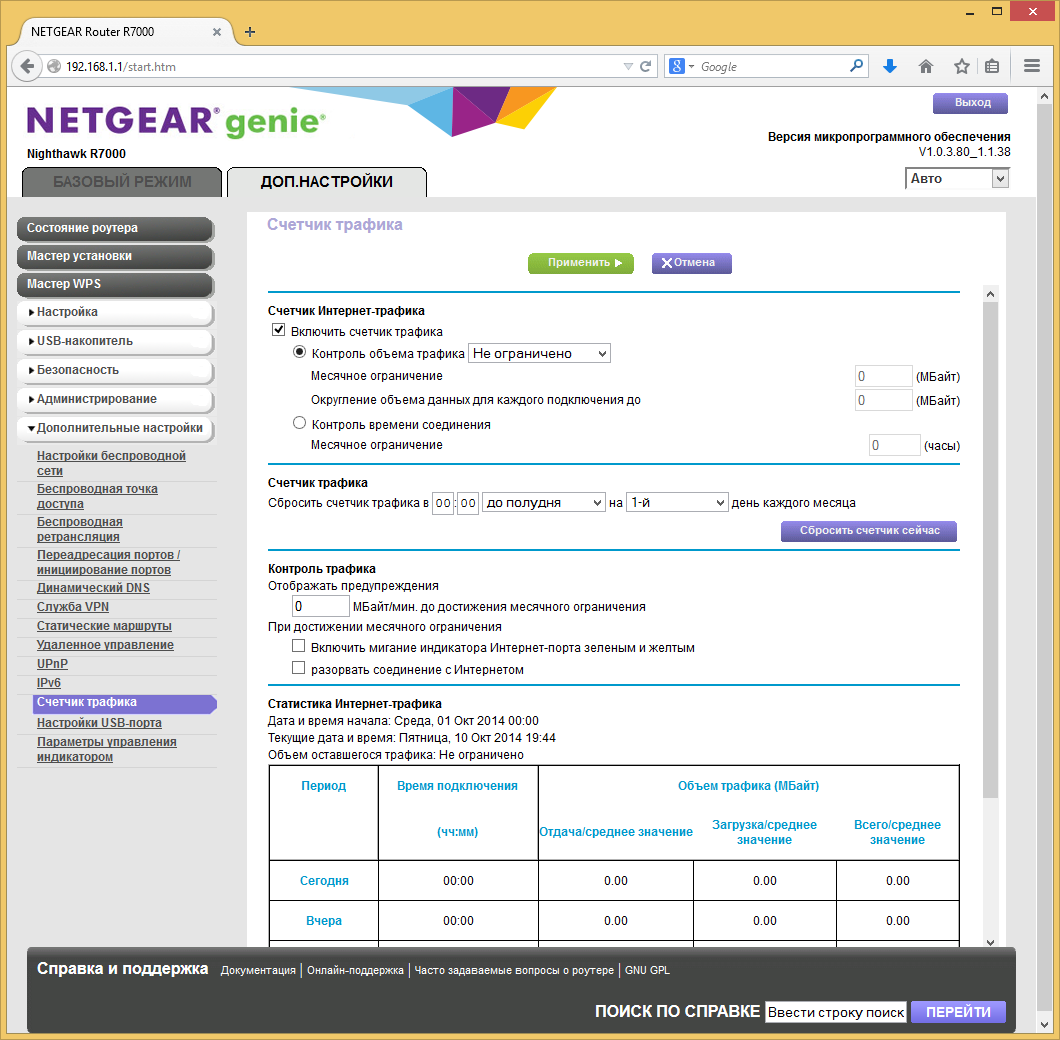Click the NETGEAR genie logo

click(176, 121)
